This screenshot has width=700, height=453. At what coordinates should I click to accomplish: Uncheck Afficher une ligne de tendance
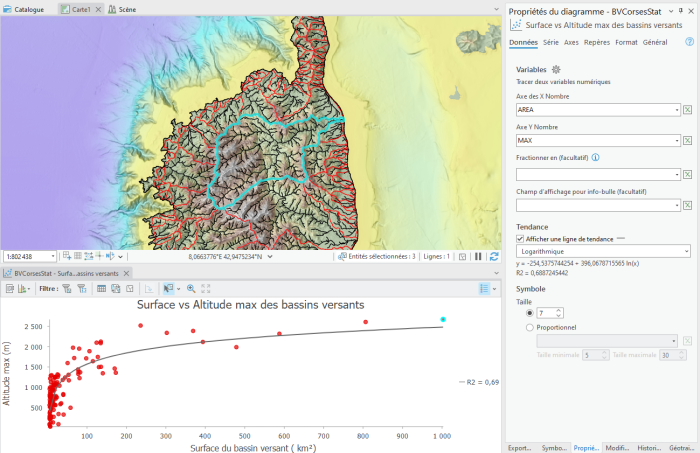click(x=520, y=239)
